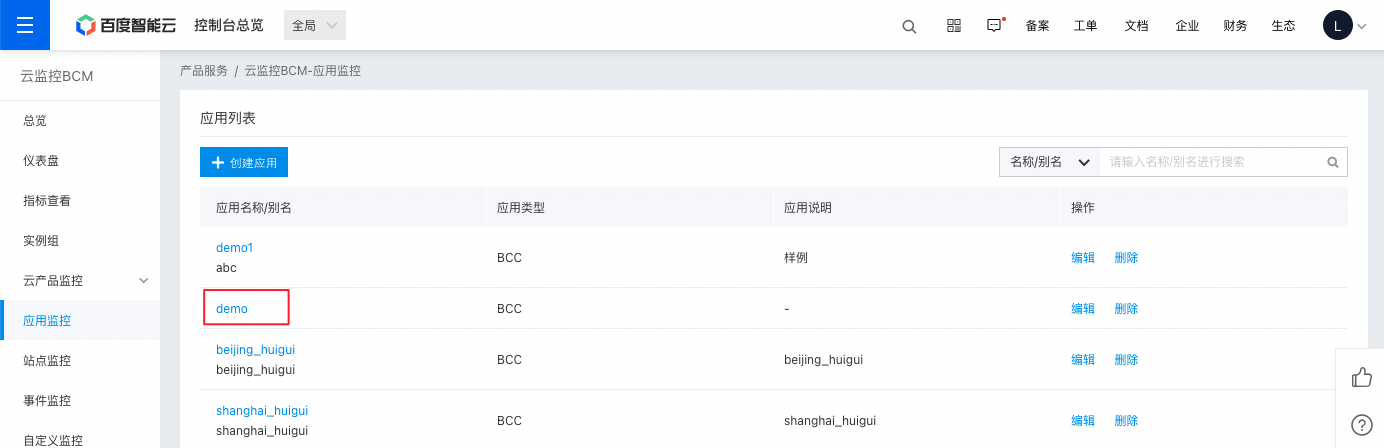Open 文档 in the top navigation
The image size is (1384, 448).
tap(1136, 26)
